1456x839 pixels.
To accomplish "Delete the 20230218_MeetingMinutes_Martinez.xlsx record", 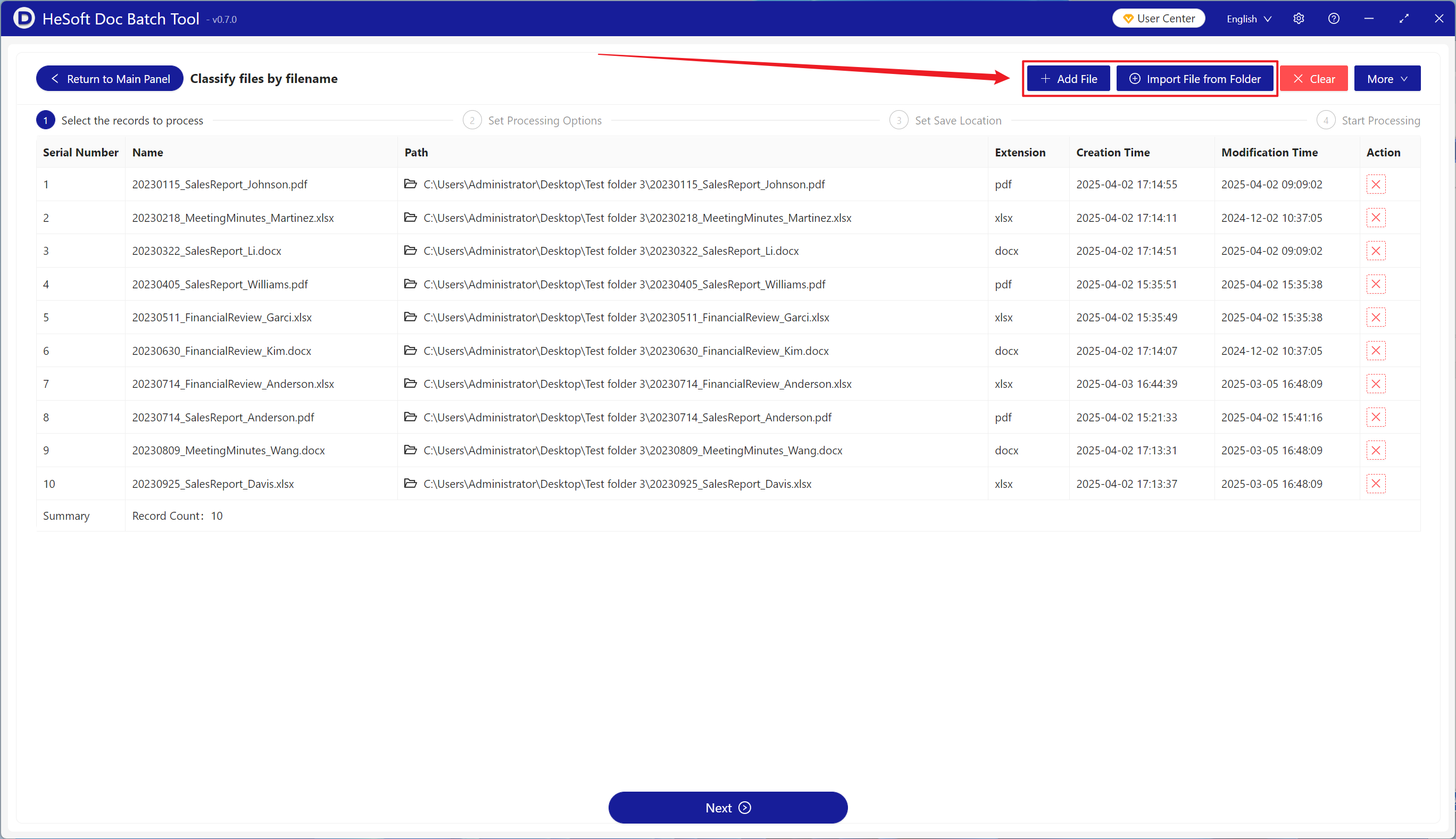I will point(1375,218).
